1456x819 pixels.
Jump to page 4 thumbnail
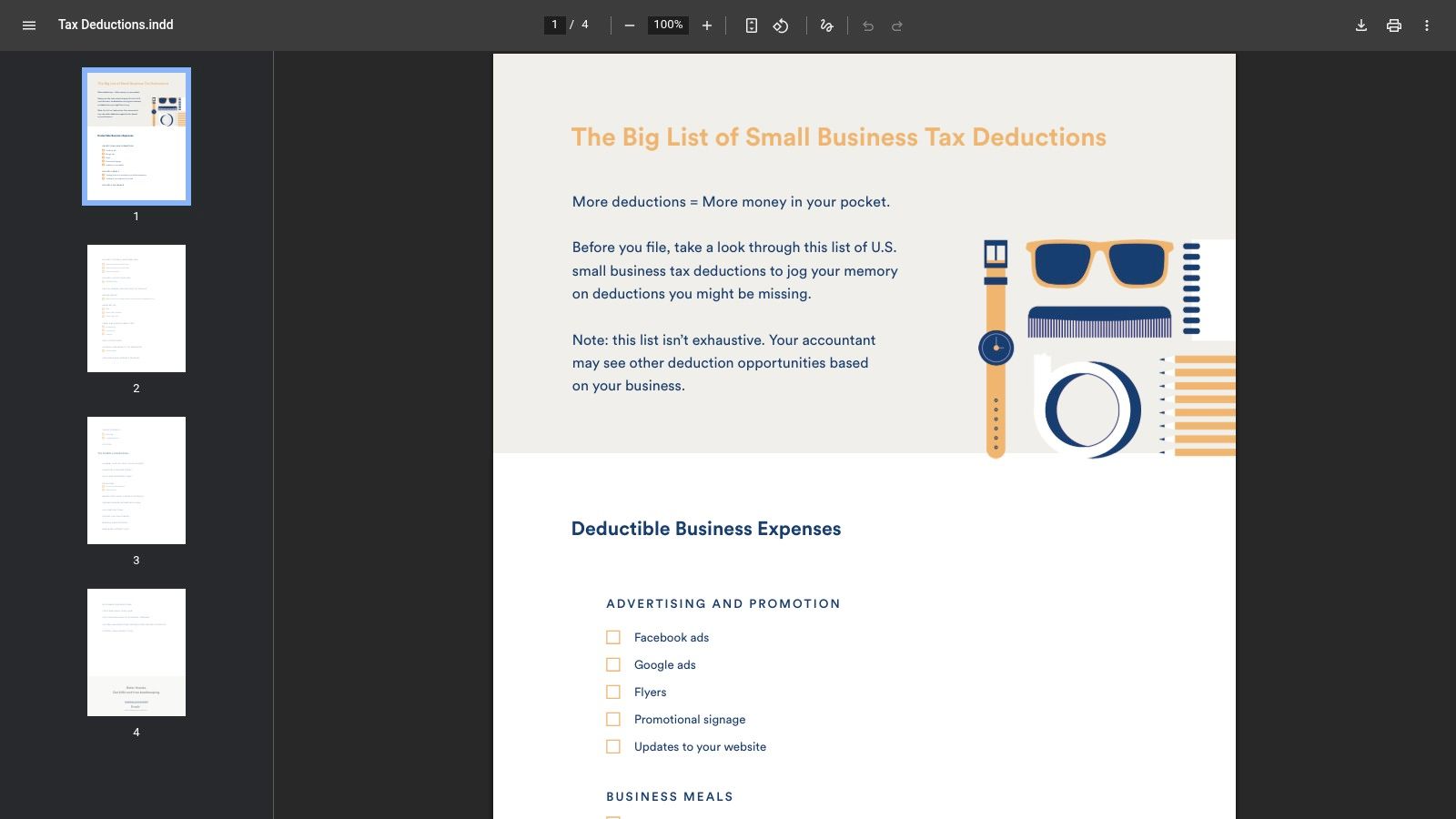click(136, 652)
